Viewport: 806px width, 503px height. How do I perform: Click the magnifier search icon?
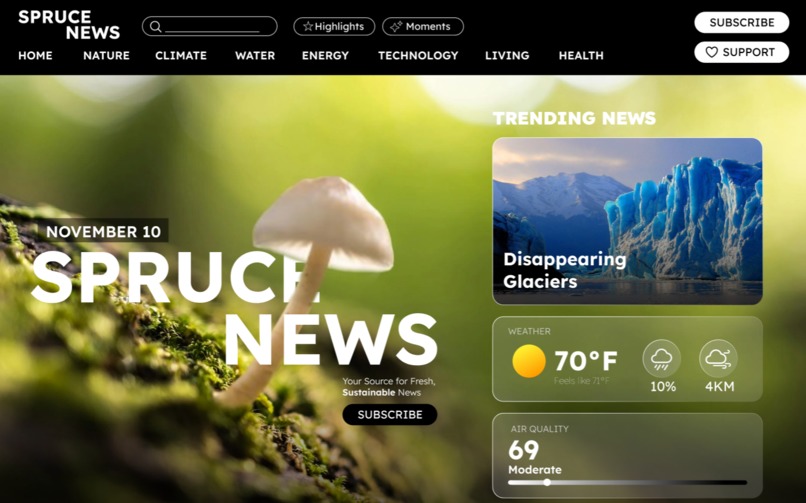tap(156, 27)
